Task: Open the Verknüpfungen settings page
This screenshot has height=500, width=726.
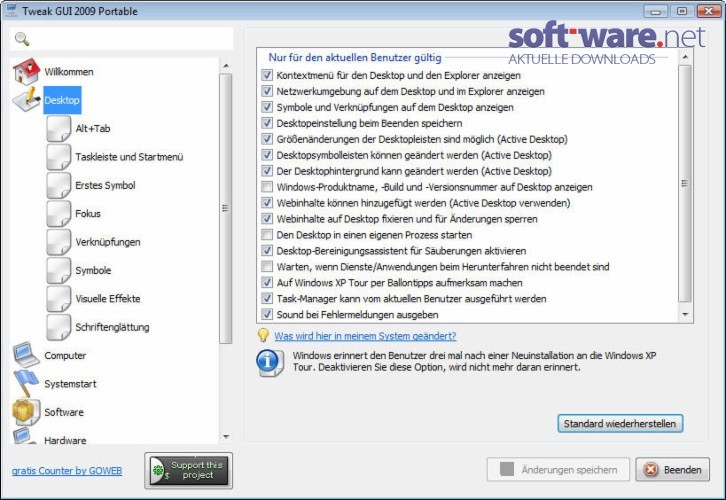Action: (108, 242)
